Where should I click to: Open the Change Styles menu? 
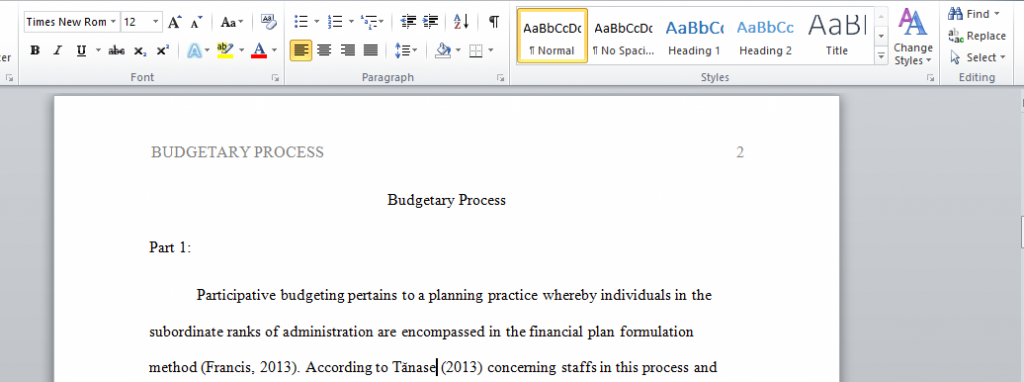[913, 37]
